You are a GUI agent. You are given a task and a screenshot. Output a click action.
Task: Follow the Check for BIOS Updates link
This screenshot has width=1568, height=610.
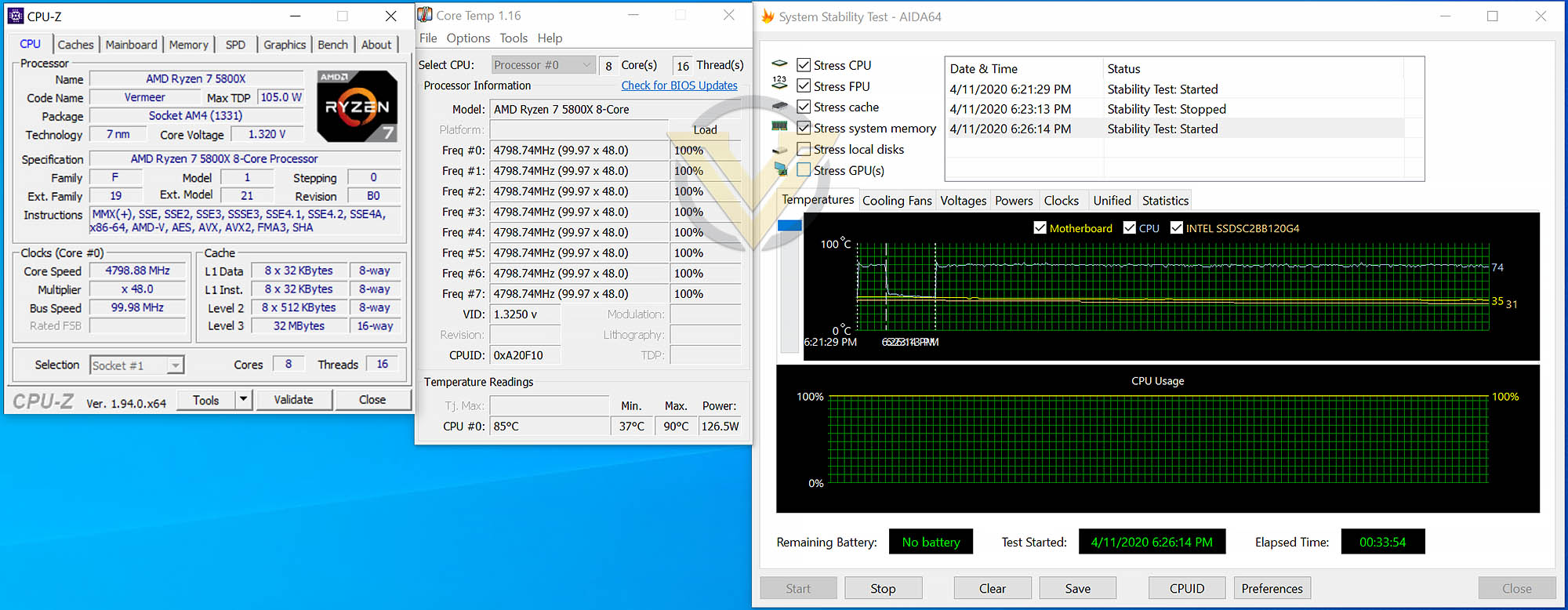(x=679, y=85)
